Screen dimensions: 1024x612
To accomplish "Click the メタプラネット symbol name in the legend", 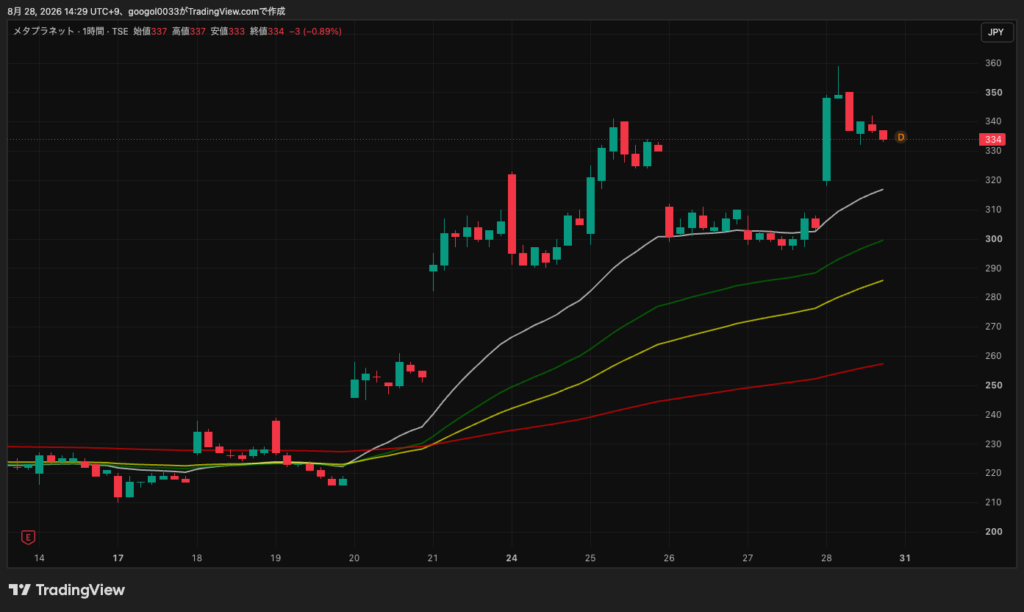I will click(44, 31).
